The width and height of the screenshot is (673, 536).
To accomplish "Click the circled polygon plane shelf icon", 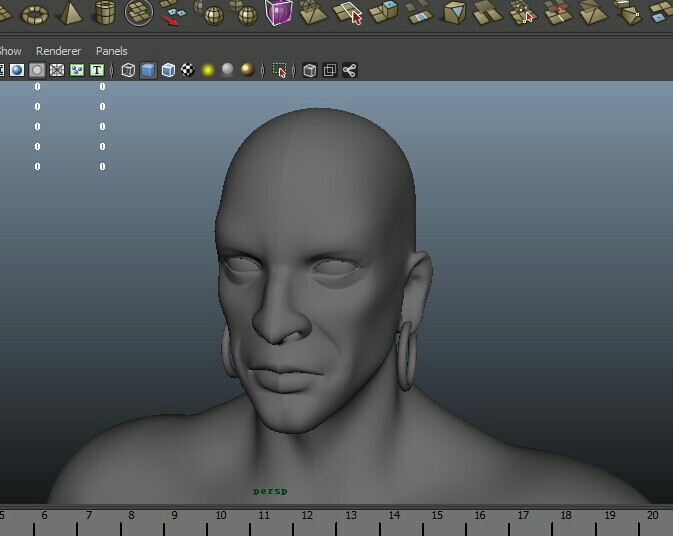I will 139,13.
